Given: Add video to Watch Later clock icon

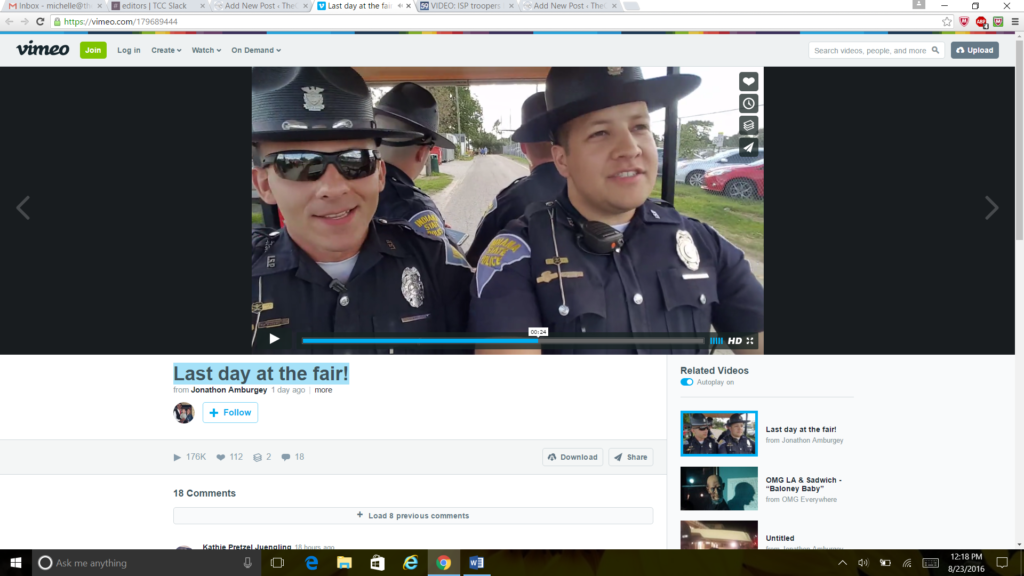Looking at the screenshot, I should (748, 104).
